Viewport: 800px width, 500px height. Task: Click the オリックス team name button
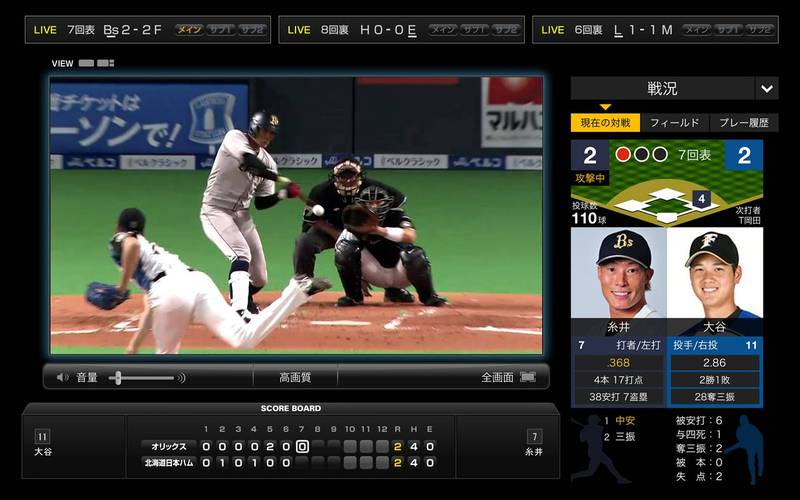point(169,446)
